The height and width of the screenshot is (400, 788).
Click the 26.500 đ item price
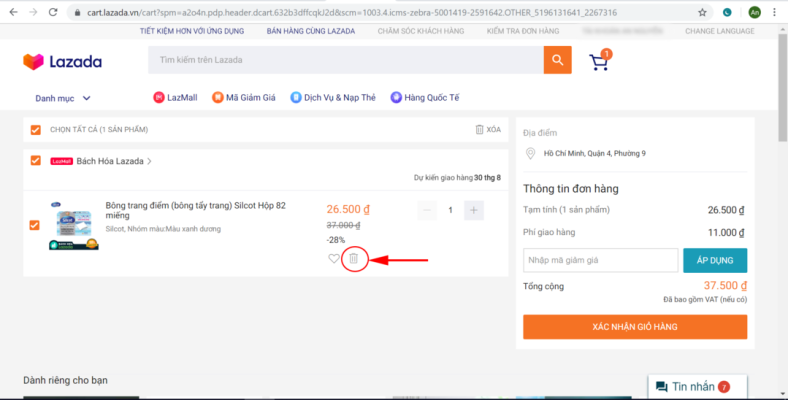pyautogui.click(x=348, y=209)
